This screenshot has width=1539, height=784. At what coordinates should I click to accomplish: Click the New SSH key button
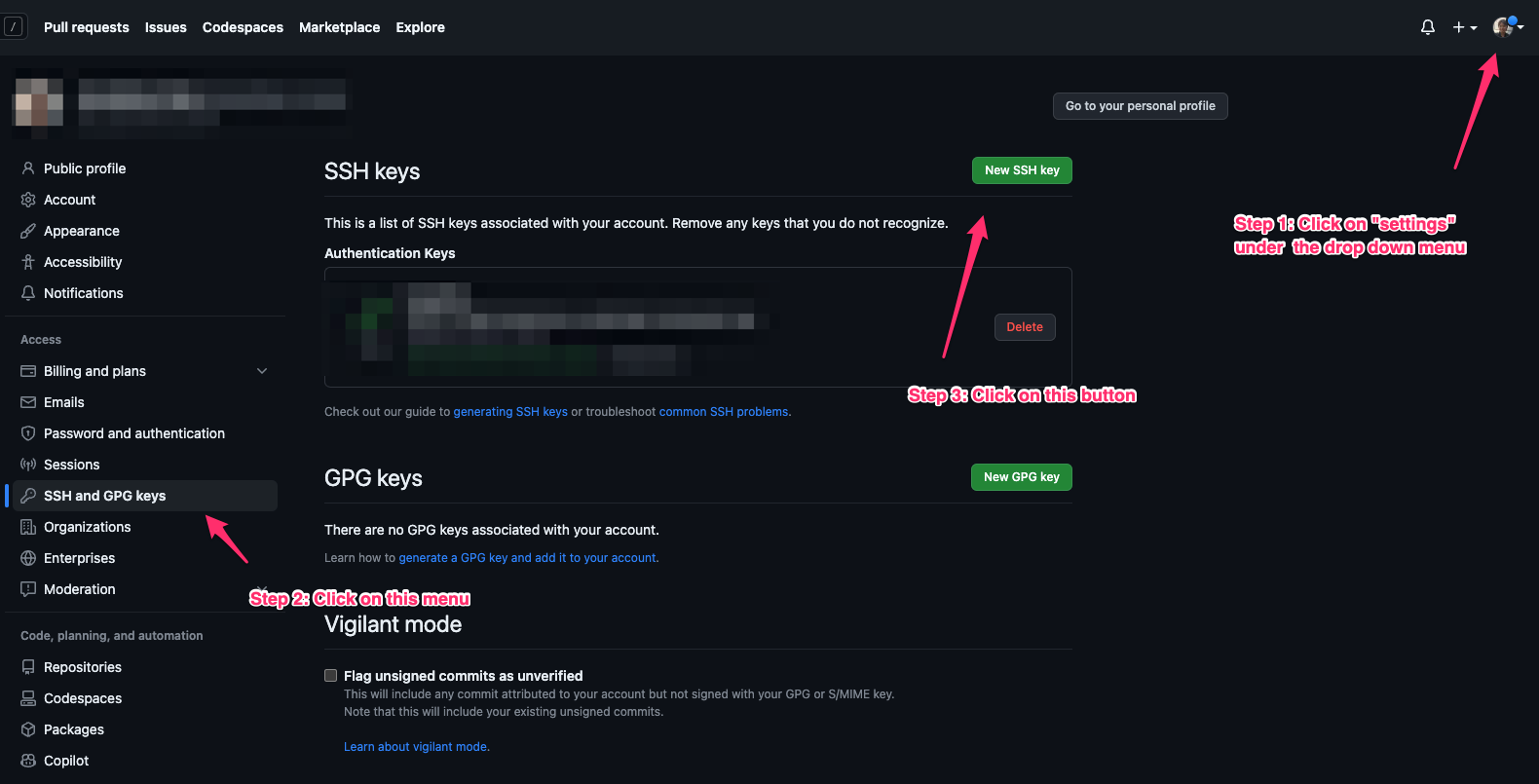pos(1021,170)
